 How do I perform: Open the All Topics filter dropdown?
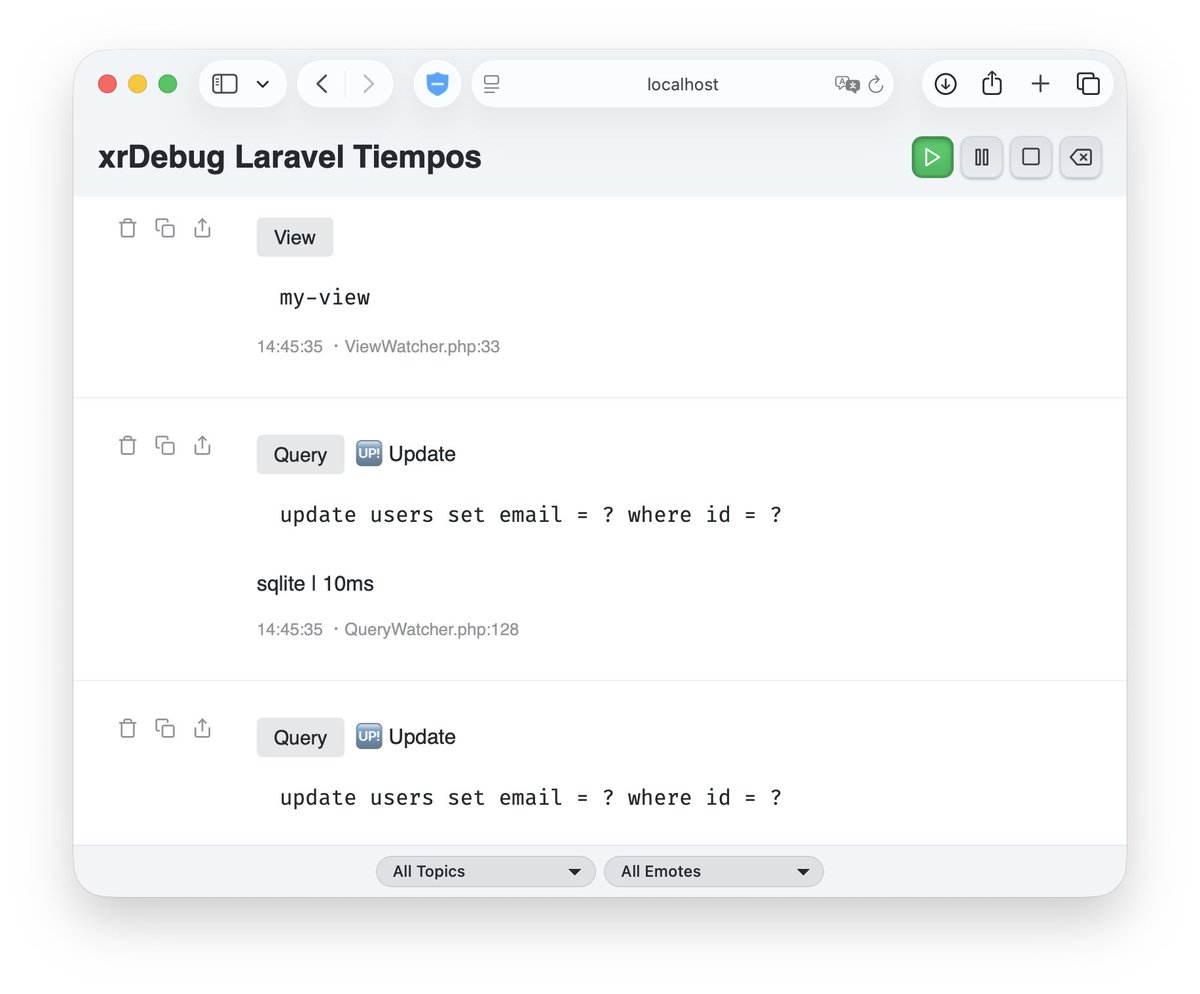[486, 871]
